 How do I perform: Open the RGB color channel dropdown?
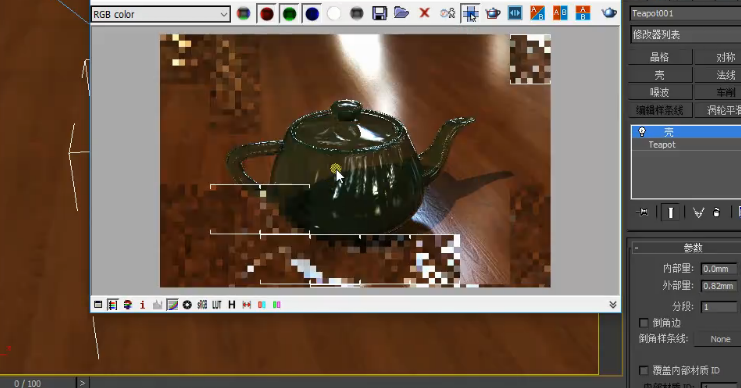(x=160, y=14)
